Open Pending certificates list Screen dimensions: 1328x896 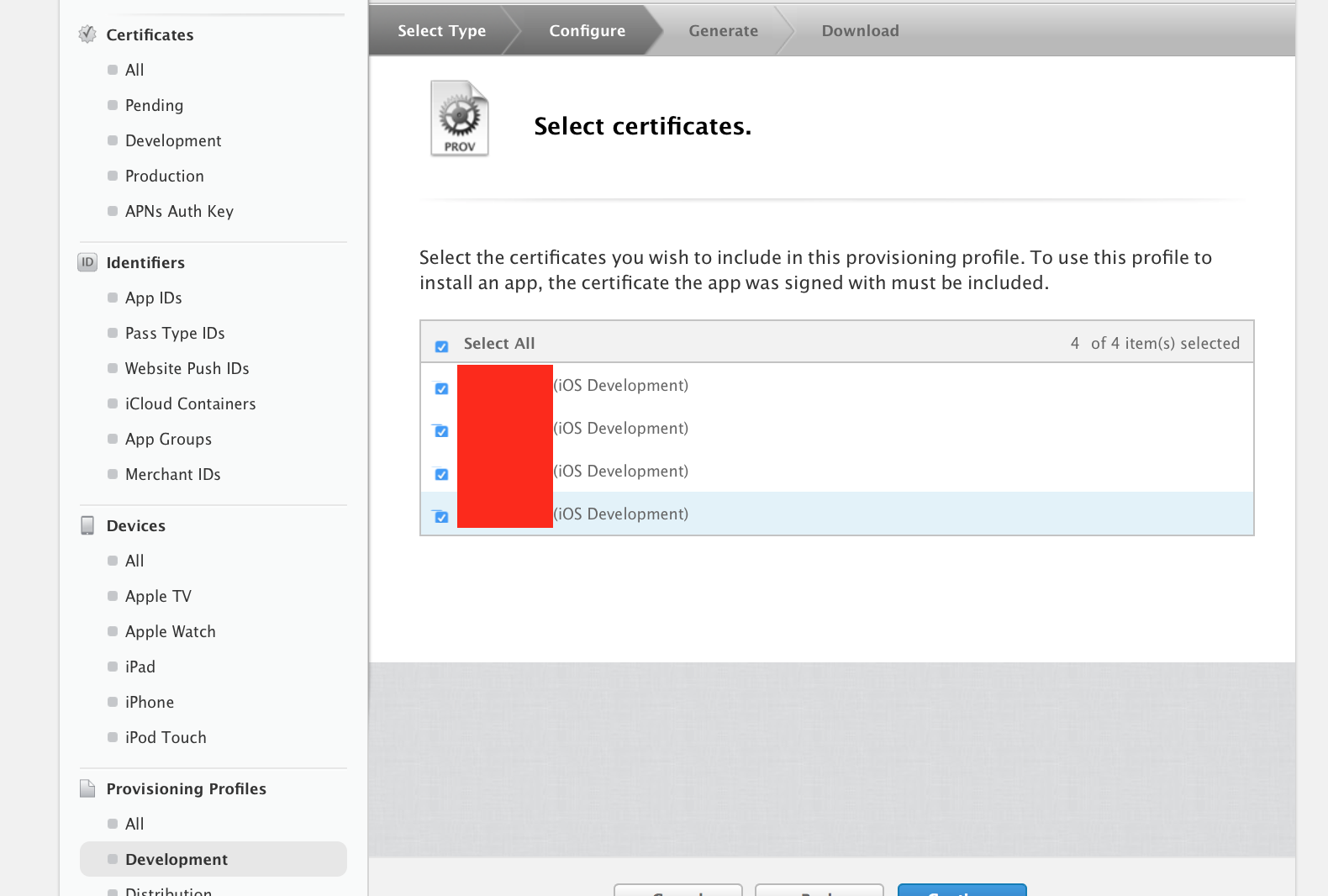pyautogui.click(x=154, y=105)
